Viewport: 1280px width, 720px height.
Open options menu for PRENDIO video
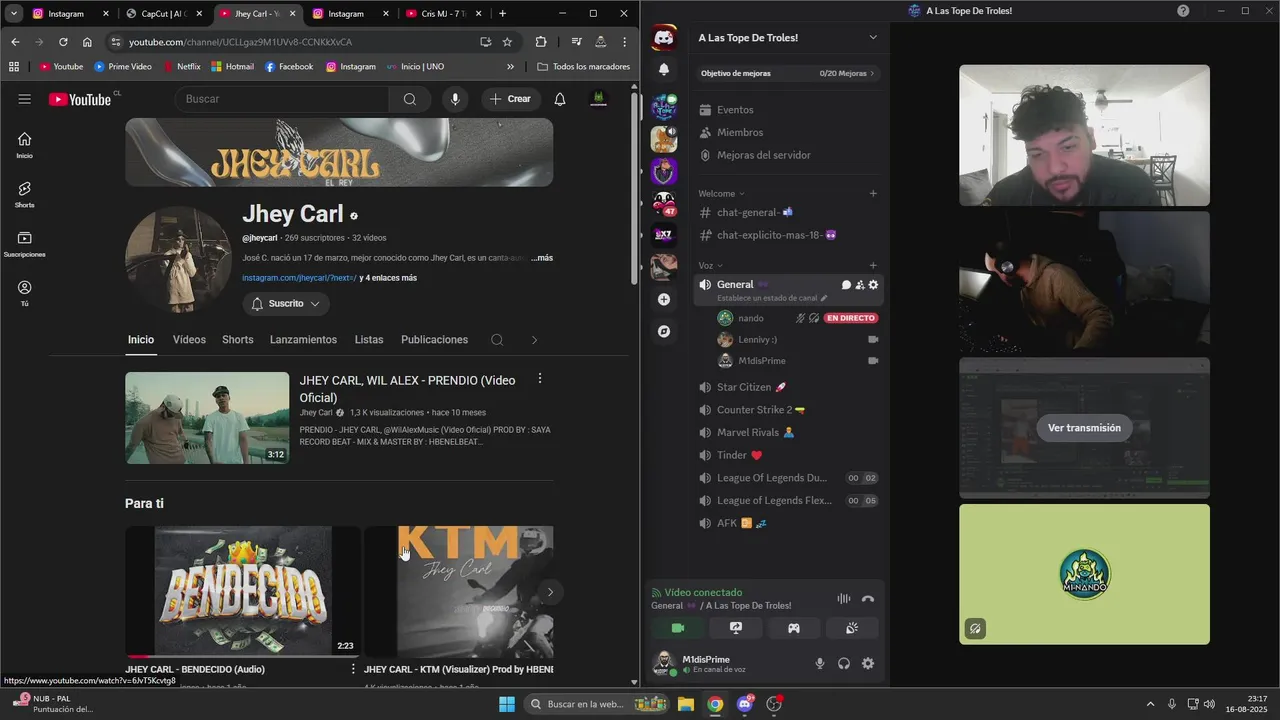540,379
